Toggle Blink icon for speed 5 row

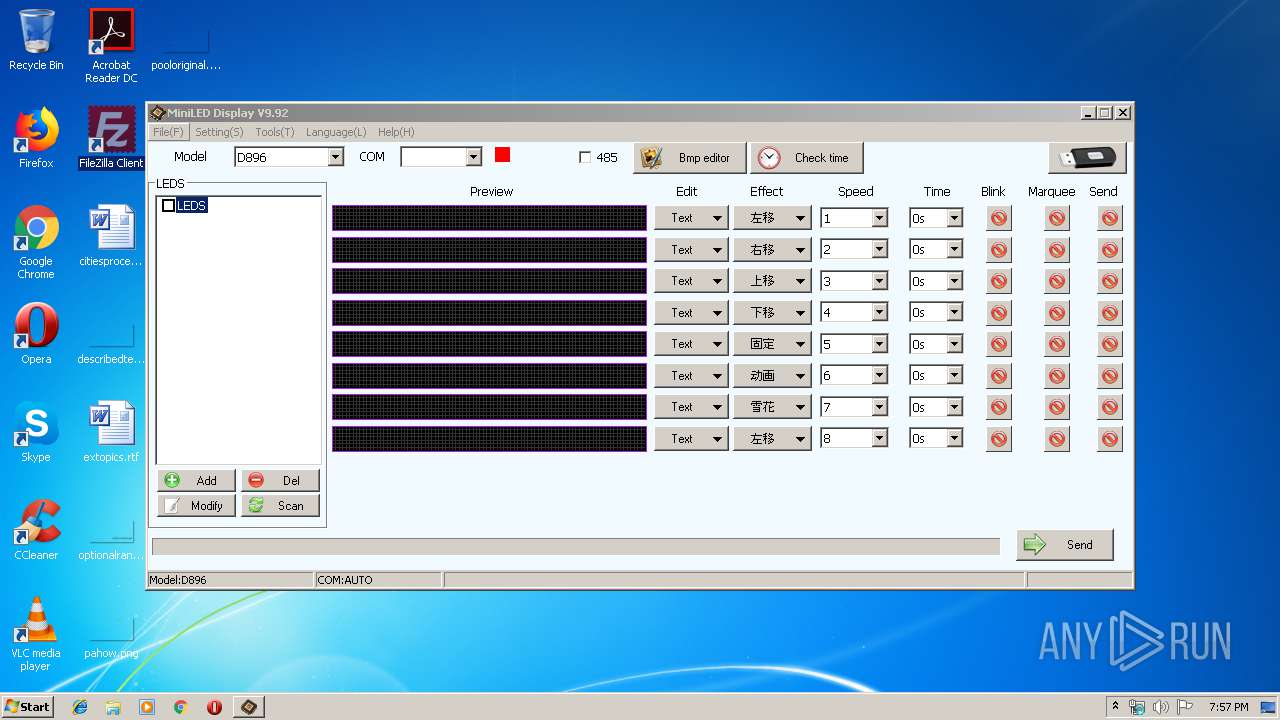[x=998, y=344]
